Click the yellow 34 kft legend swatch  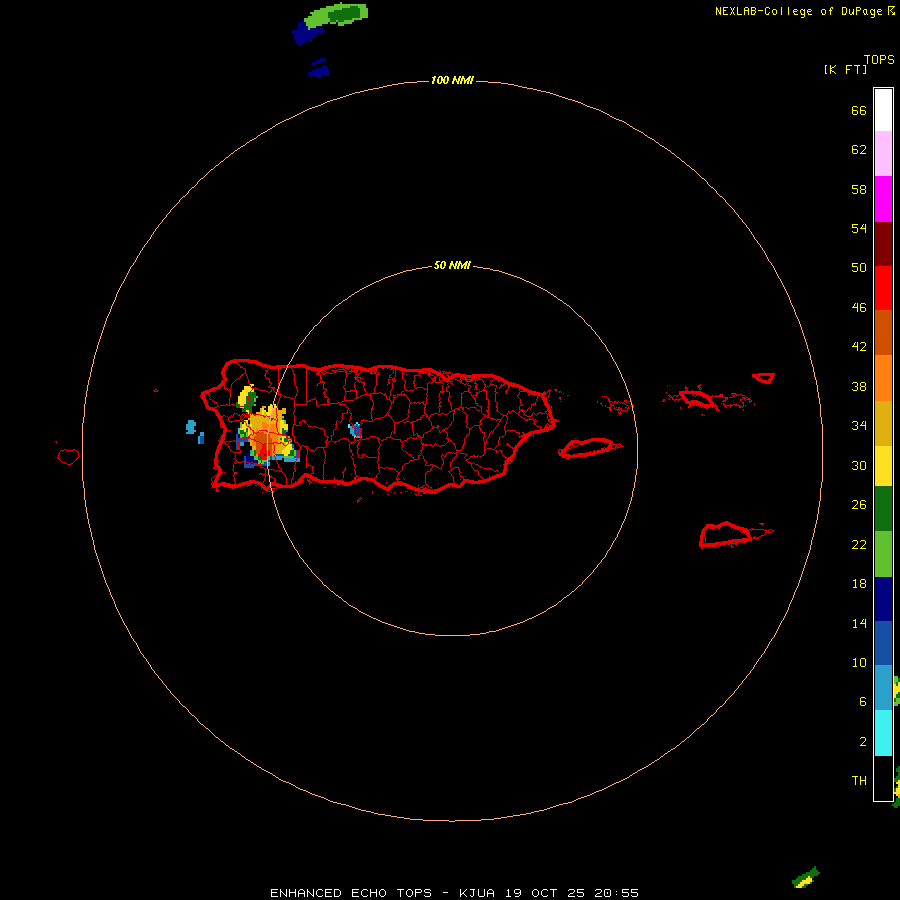(x=883, y=466)
